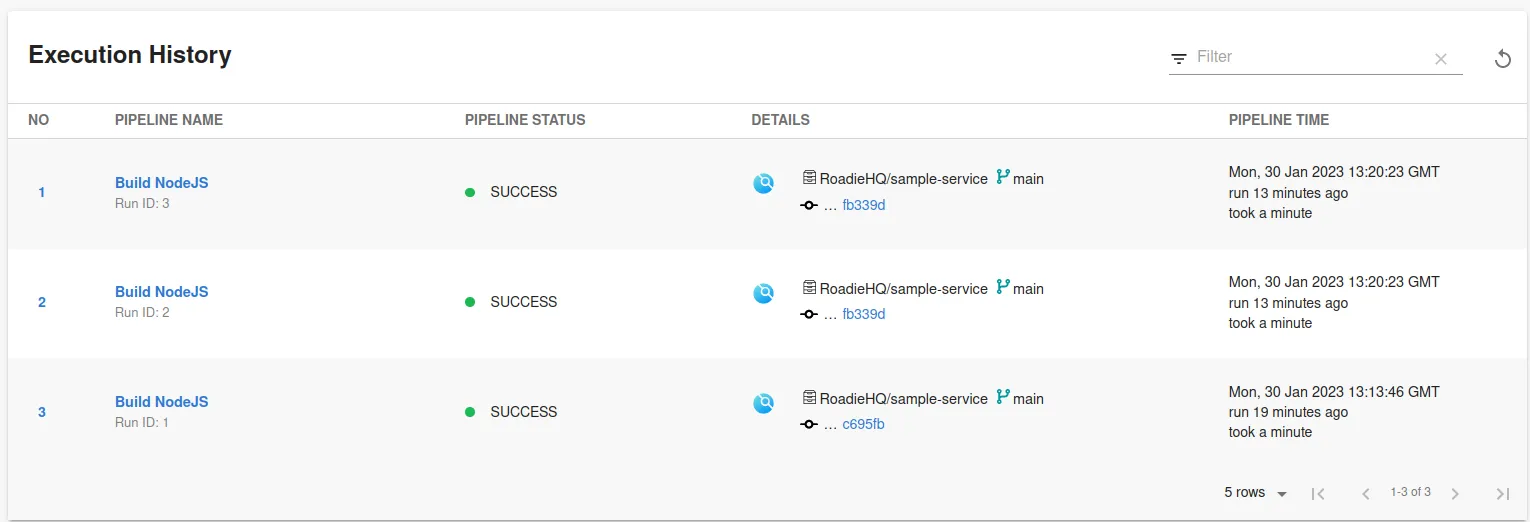Sort by the Pipeline Time column header
Viewport: 1530px width, 522px height.
coord(1278,120)
